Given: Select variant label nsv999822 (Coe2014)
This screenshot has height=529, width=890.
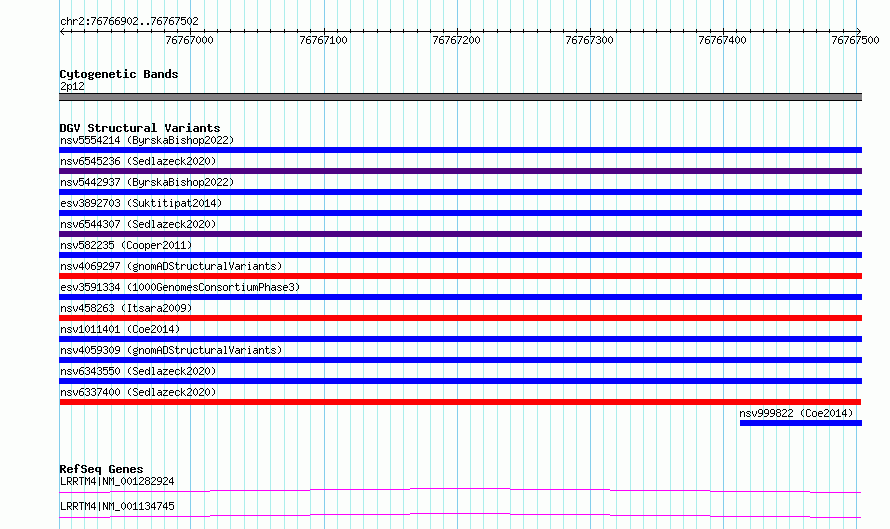Looking at the screenshot, I should [x=796, y=413].
